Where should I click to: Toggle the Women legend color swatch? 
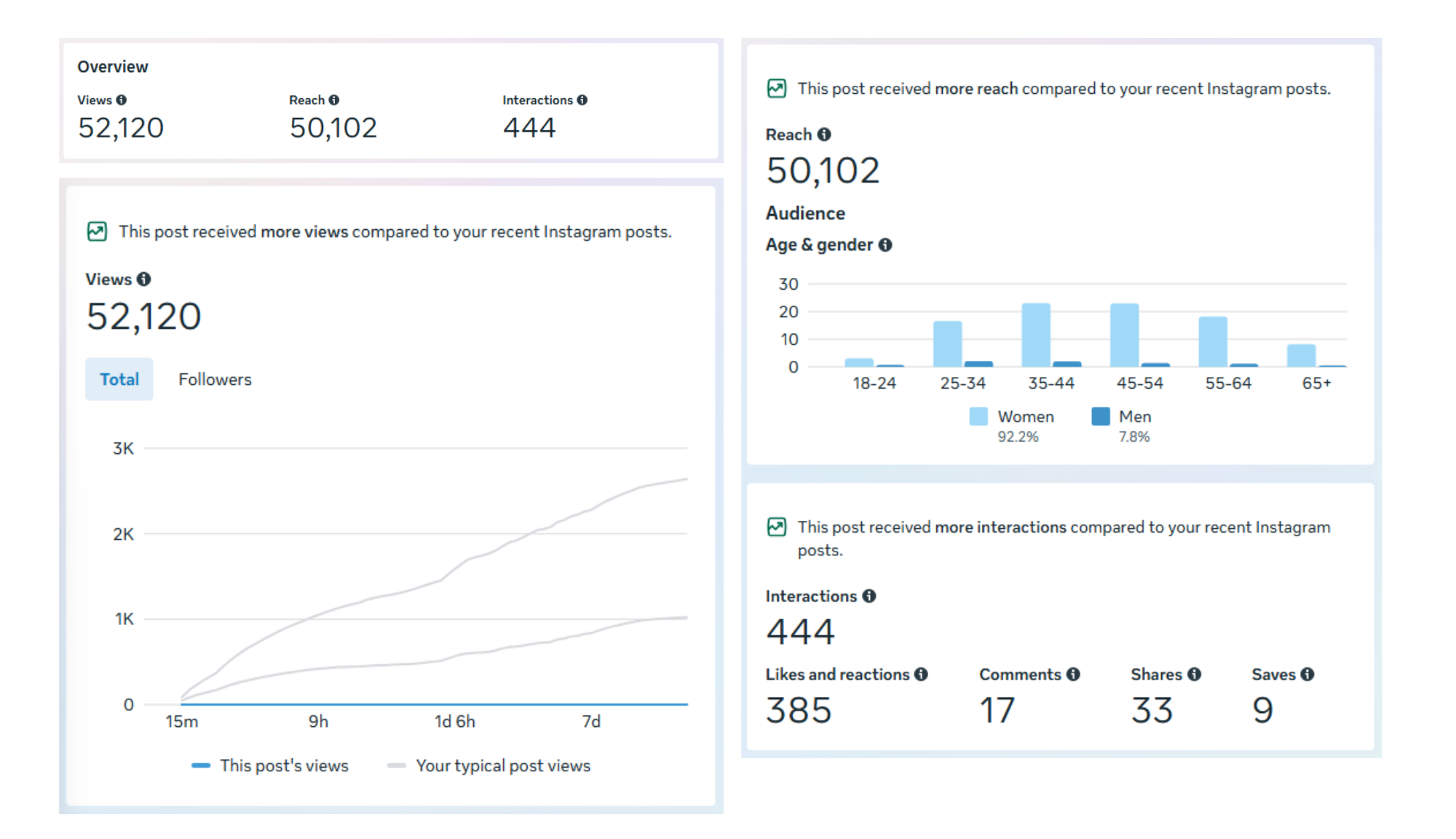pyautogui.click(x=978, y=416)
